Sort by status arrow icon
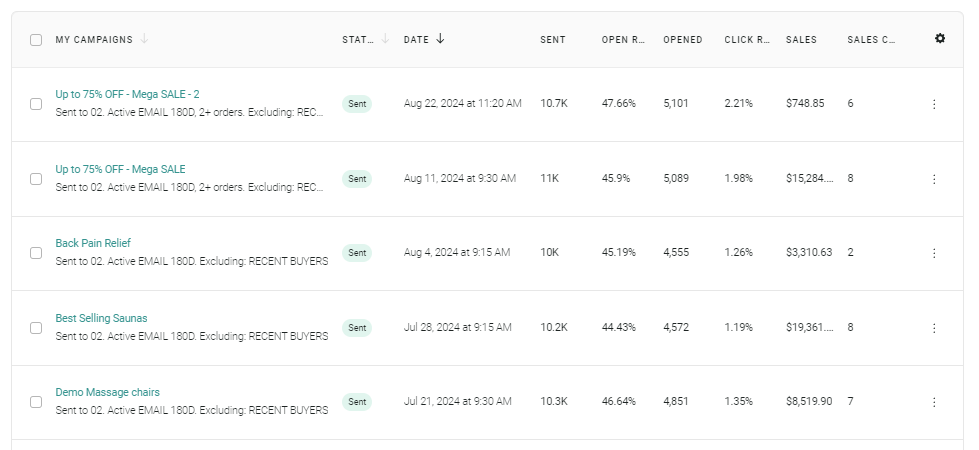Viewport: 979px width, 450px height. pyautogui.click(x=385, y=39)
